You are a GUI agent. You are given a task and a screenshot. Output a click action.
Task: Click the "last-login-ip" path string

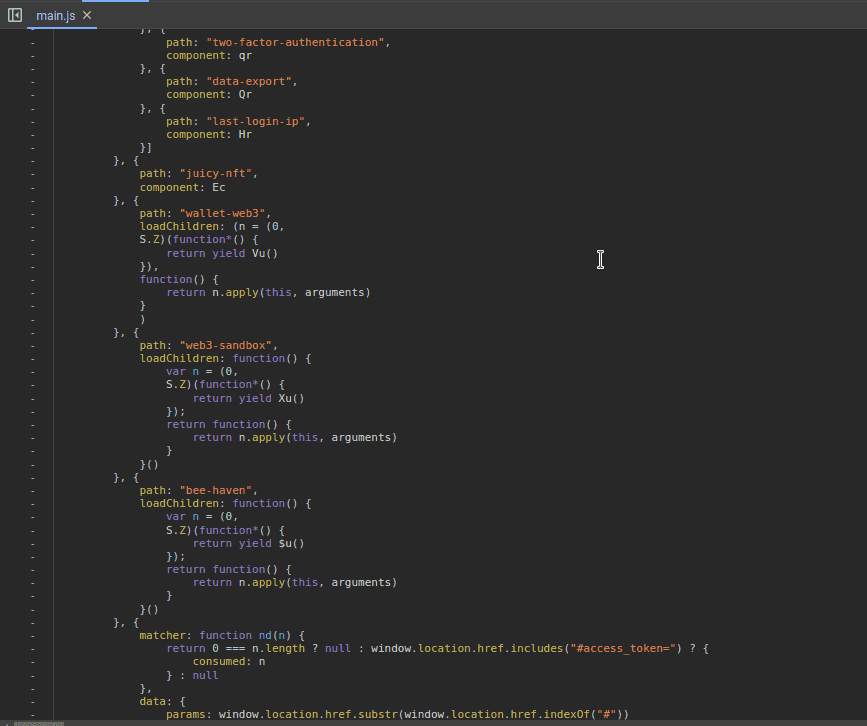point(255,121)
